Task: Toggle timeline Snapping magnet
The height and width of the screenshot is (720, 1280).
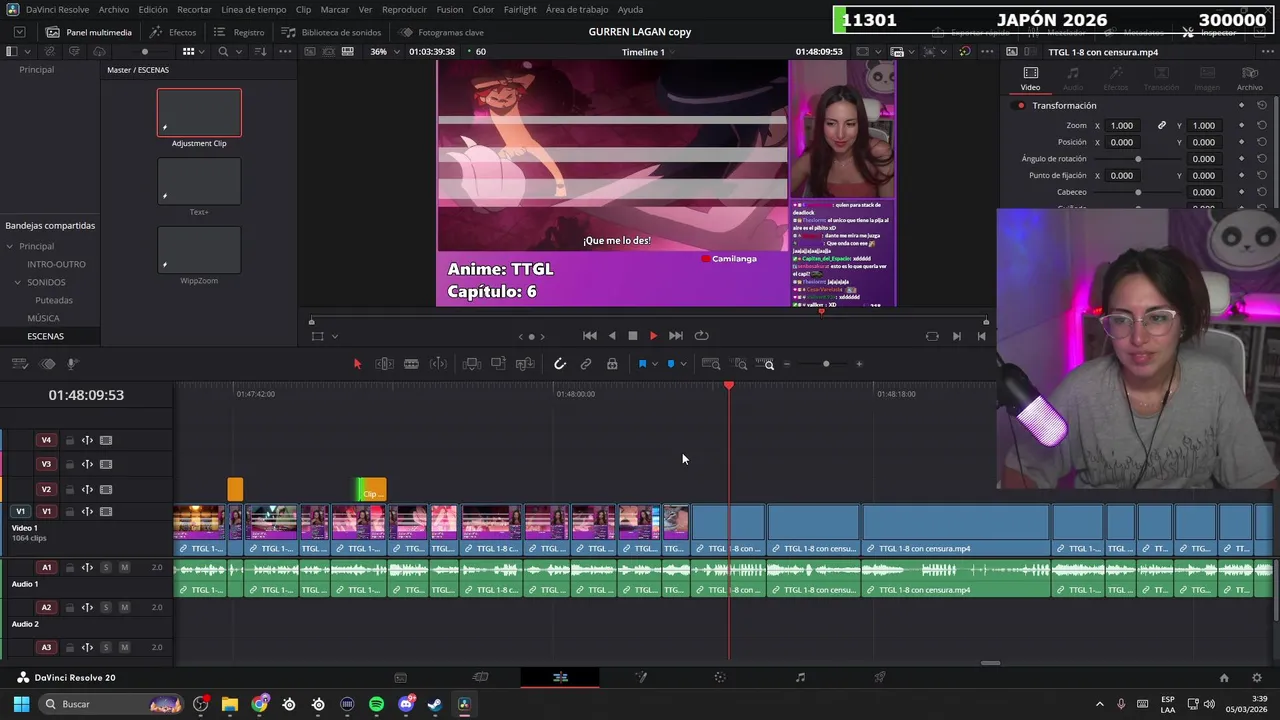Action: [560, 364]
